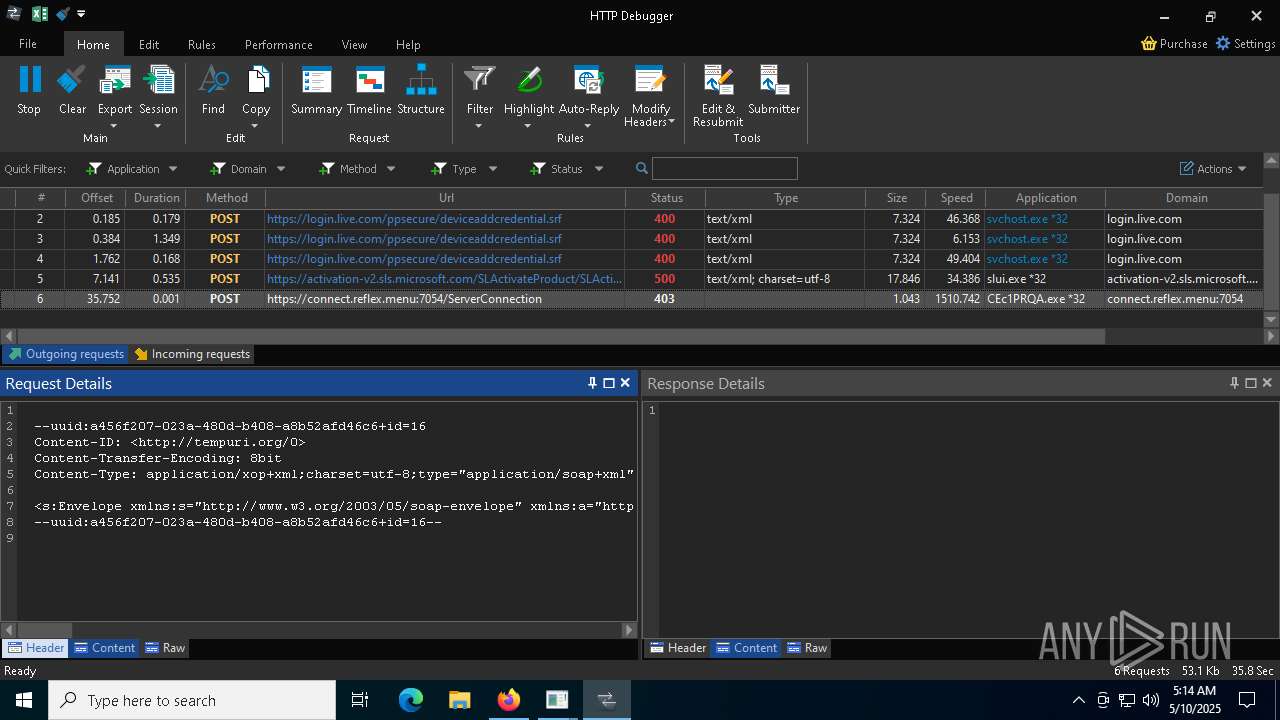
Task: Maximize the Response Details panel
Action: [x=1250, y=383]
